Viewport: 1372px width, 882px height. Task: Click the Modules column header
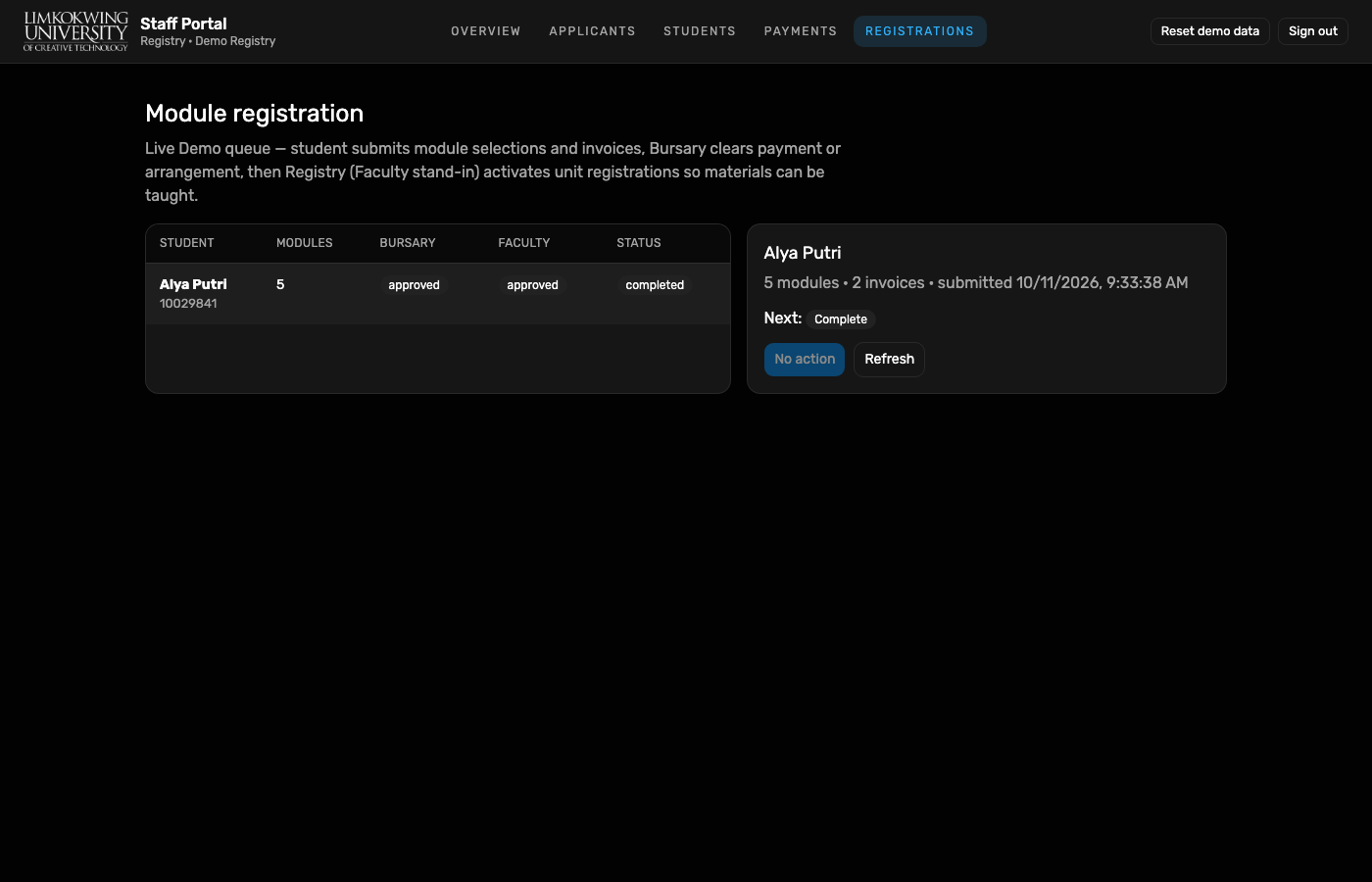[x=305, y=243]
